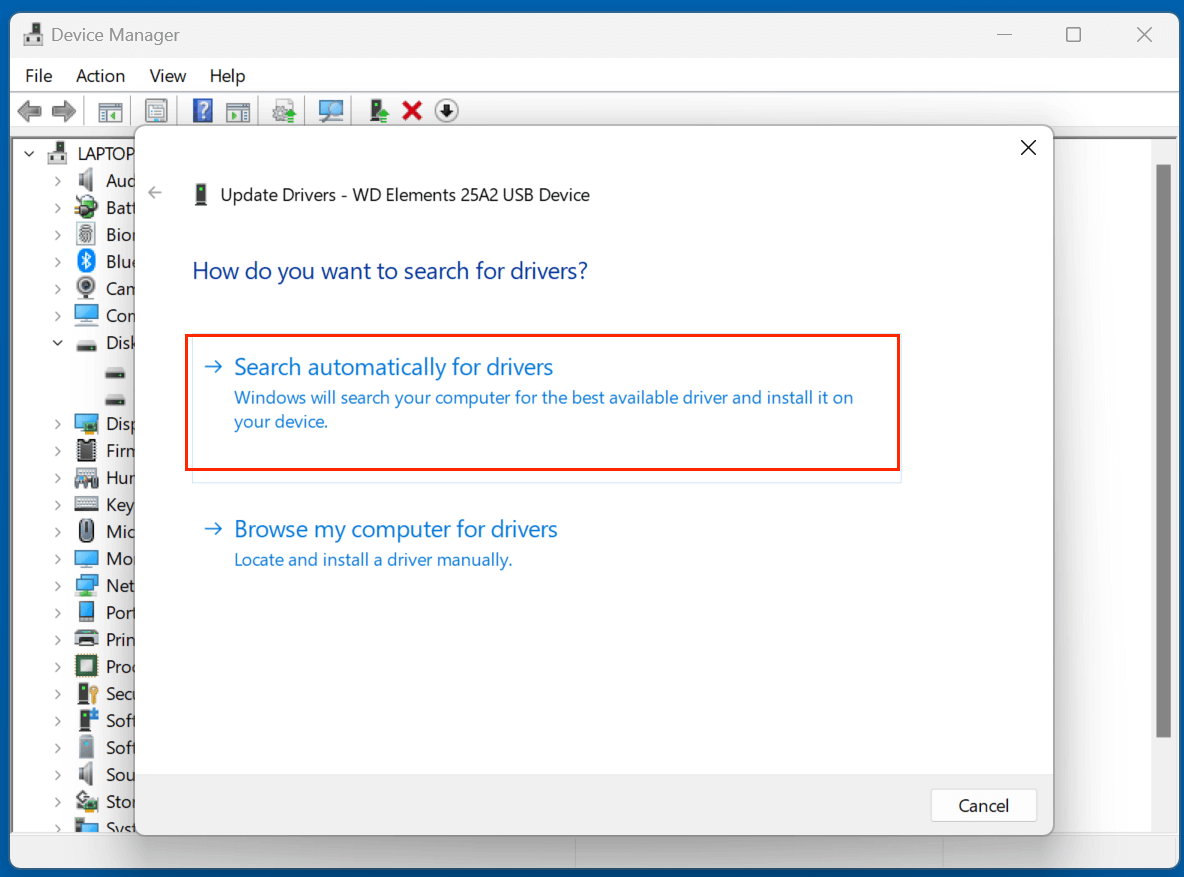
Task: Click the Forward navigation arrow in toolbar
Action: point(63,110)
